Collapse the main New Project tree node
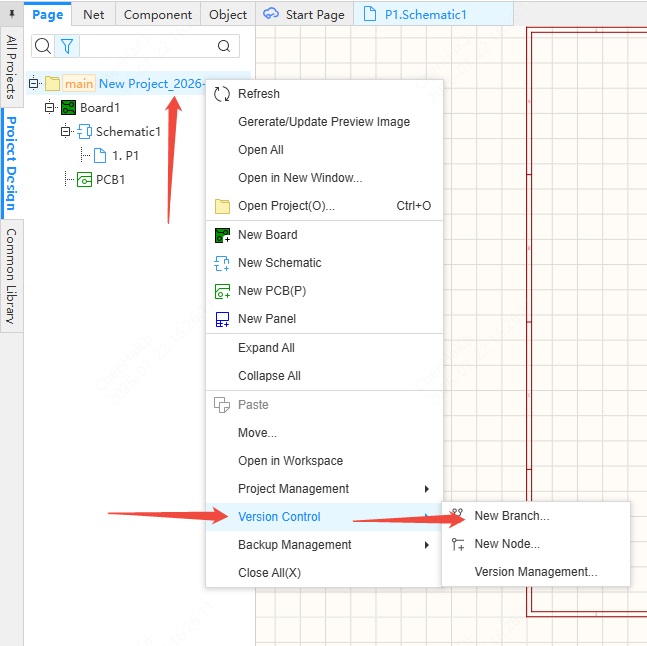The height and width of the screenshot is (646, 647). click(x=33, y=84)
